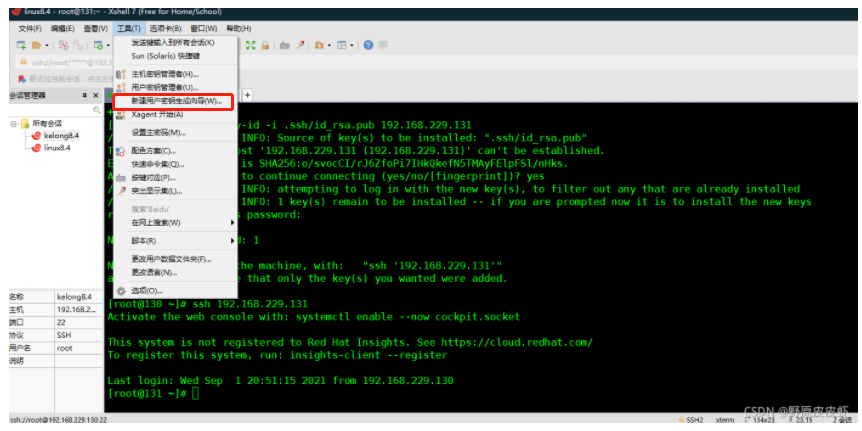Choose 设置主密码(M)

coord(175,132)
